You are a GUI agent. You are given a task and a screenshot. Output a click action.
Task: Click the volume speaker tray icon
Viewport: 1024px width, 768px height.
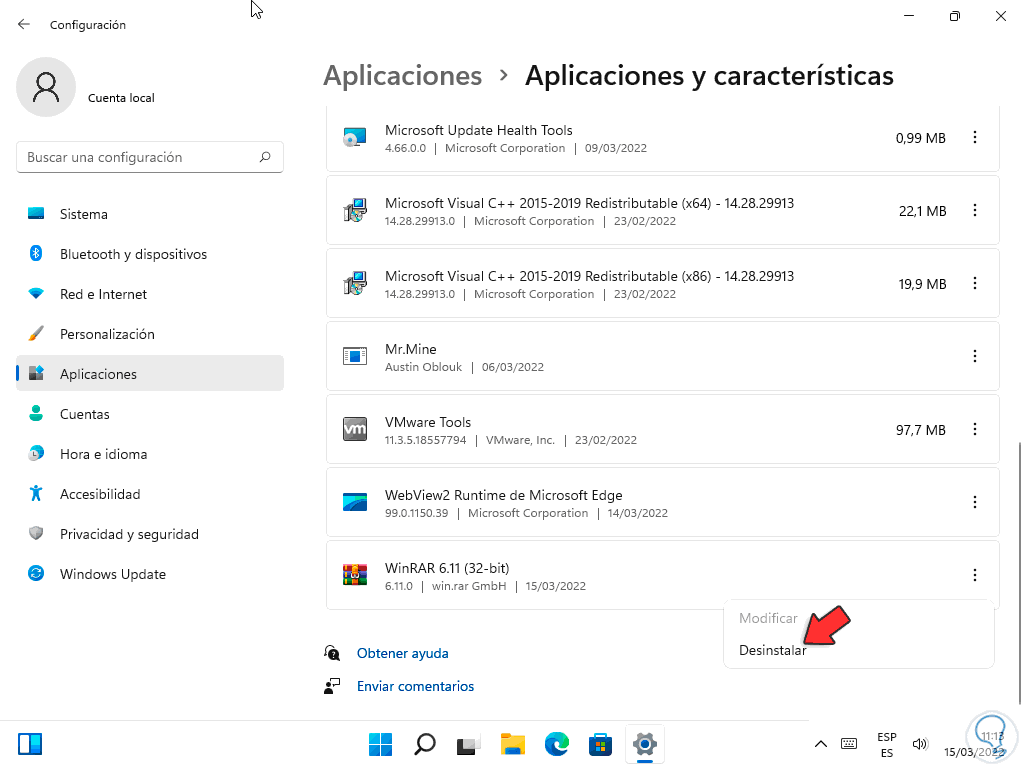920,744
